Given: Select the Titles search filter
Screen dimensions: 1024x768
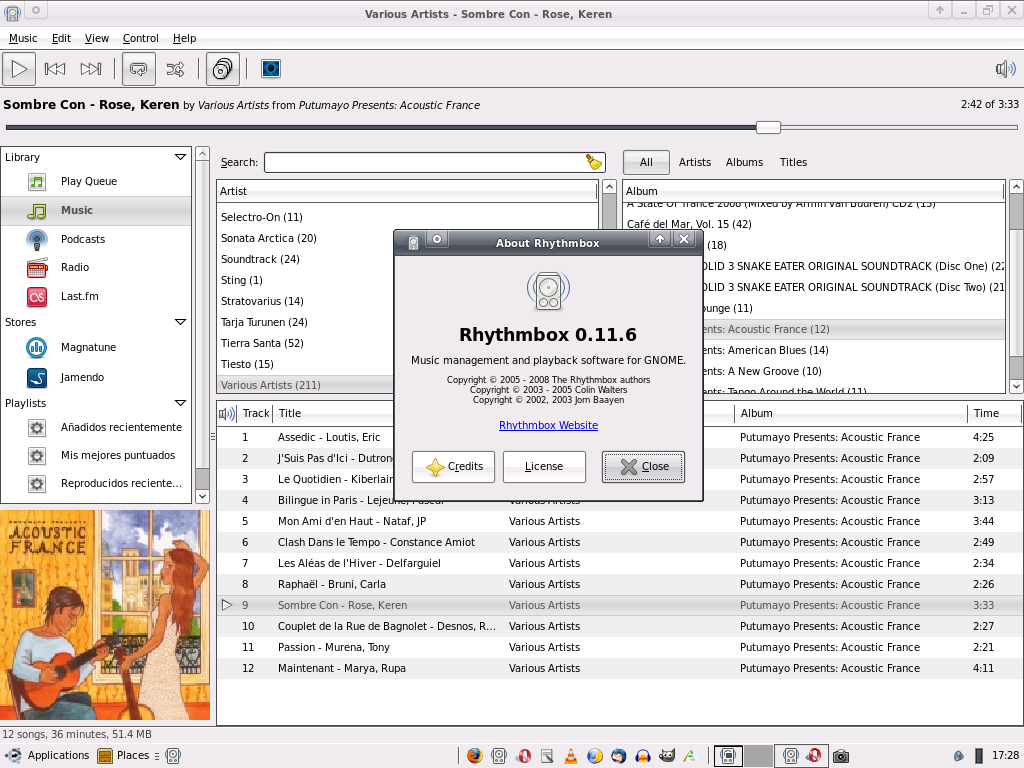Looking at the screenshot, I should [x=793, y=162].
